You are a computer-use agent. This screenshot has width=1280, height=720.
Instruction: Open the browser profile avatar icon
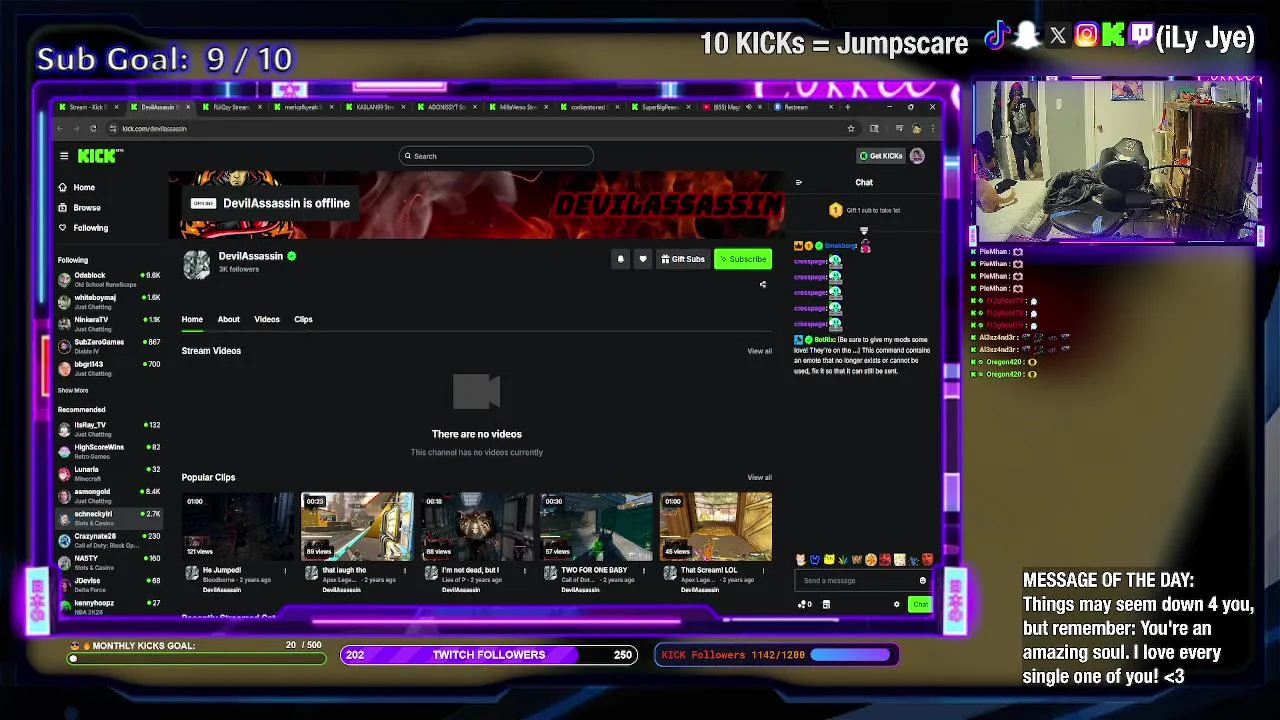pyautogui.click(x=916, y=128)
